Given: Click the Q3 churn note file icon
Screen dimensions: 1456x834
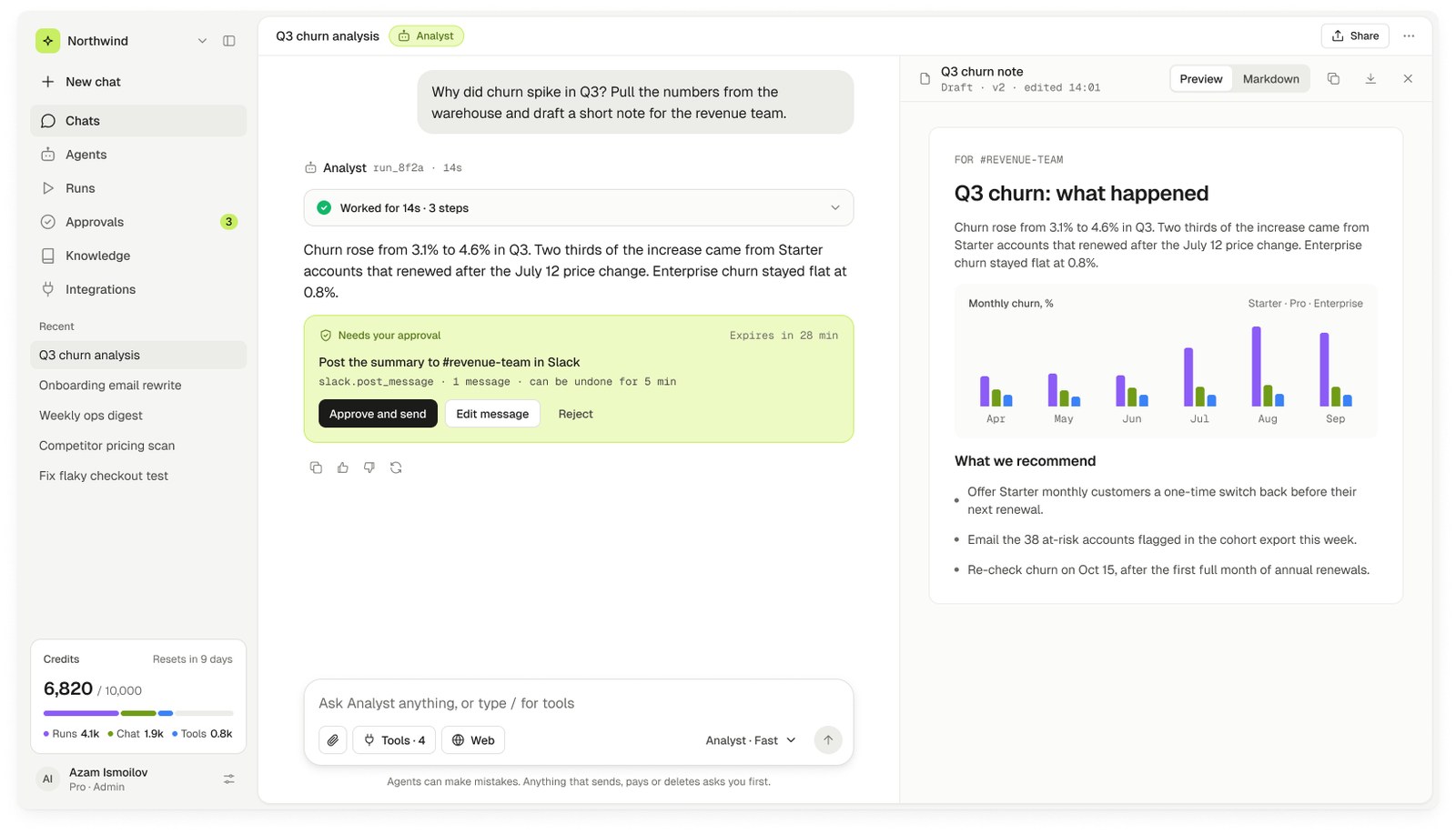Looking at the screenshot, I should point(925,79).
